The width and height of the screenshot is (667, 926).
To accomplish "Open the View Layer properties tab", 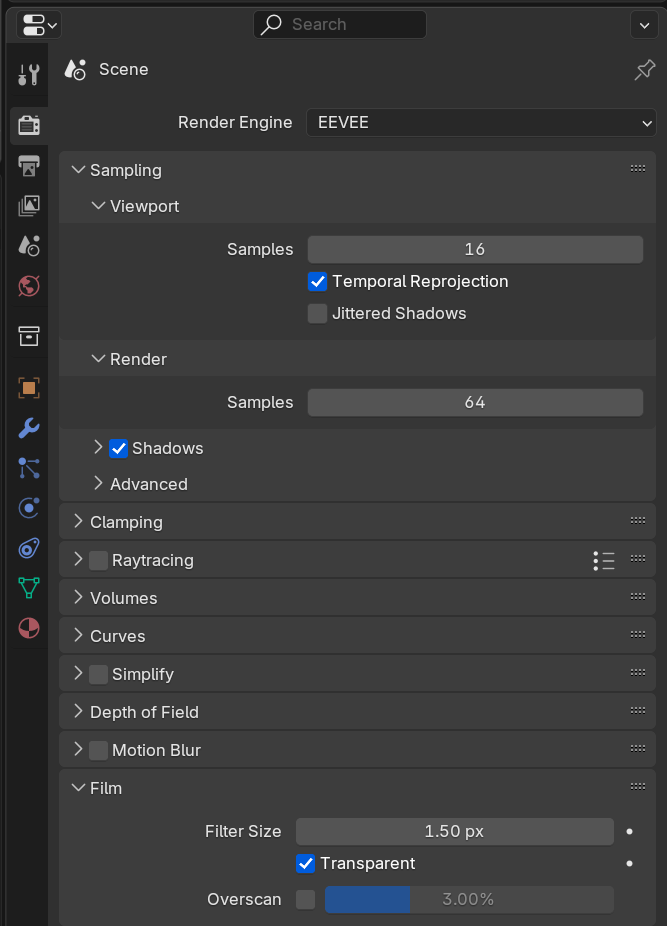I will click(28, 206).
